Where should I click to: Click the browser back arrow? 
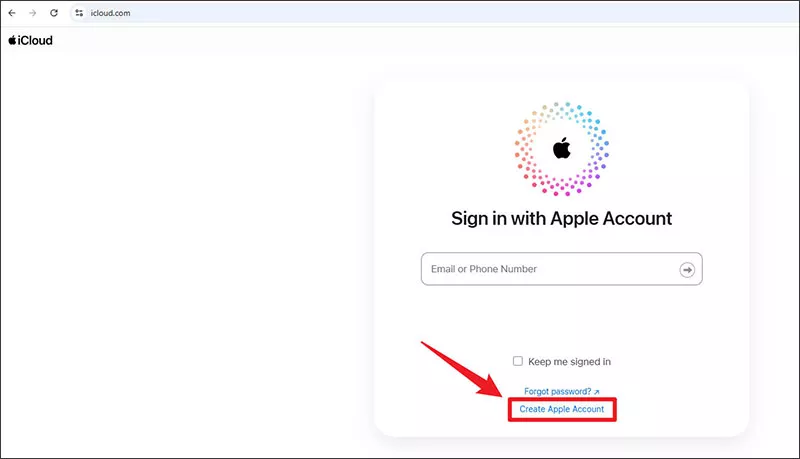(x=11, y=12)
